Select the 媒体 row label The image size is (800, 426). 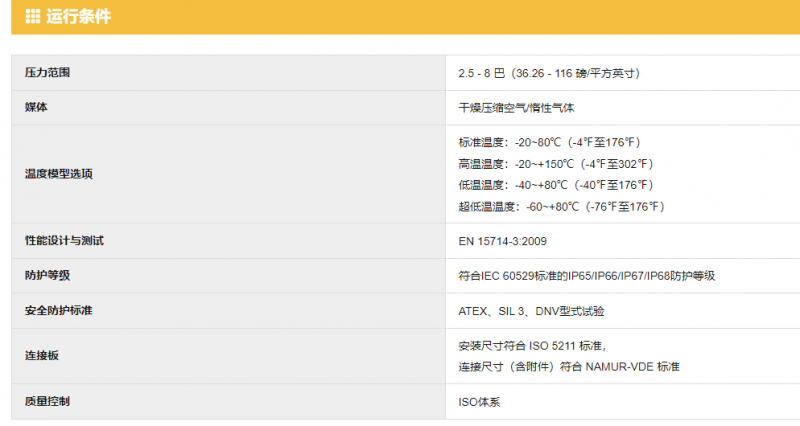click(36, 107)
